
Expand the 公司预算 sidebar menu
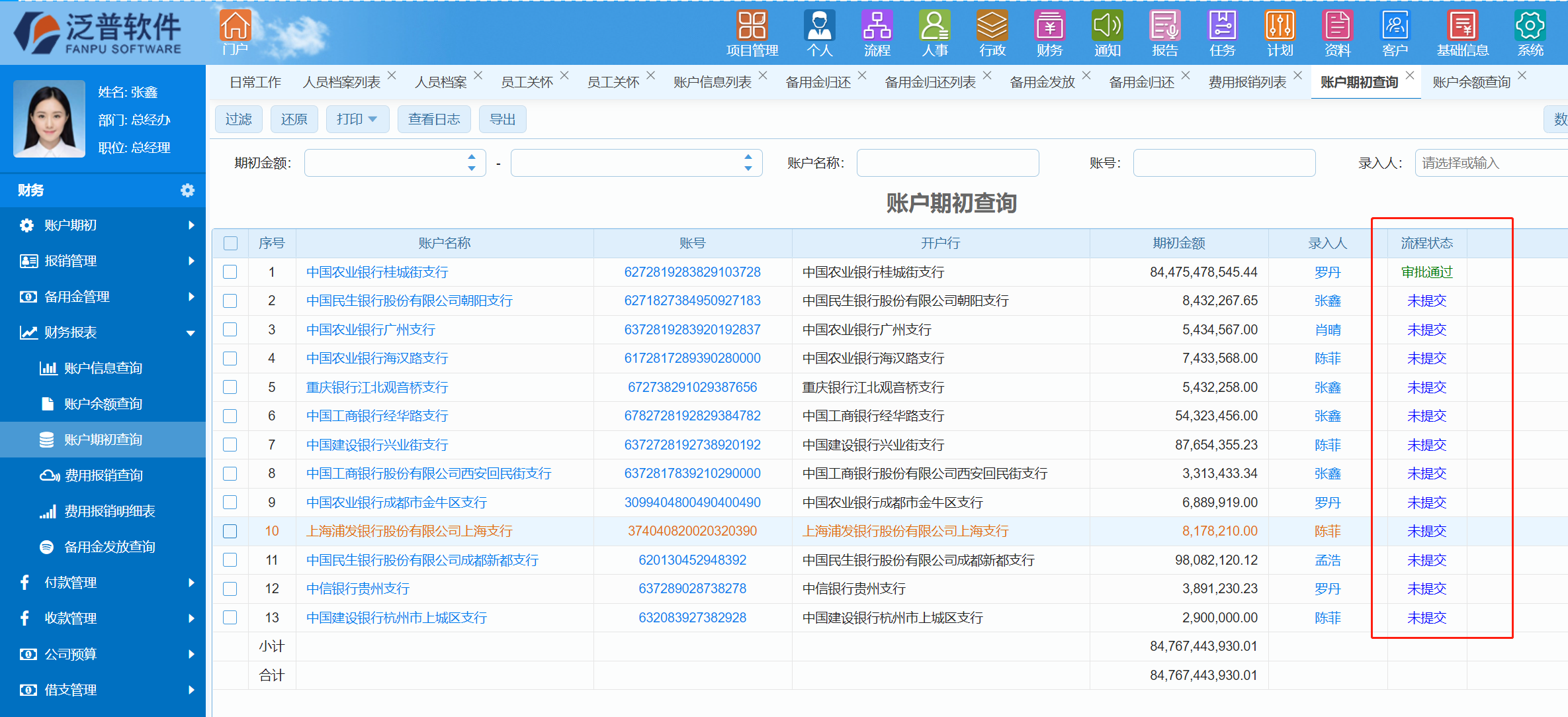103,654
